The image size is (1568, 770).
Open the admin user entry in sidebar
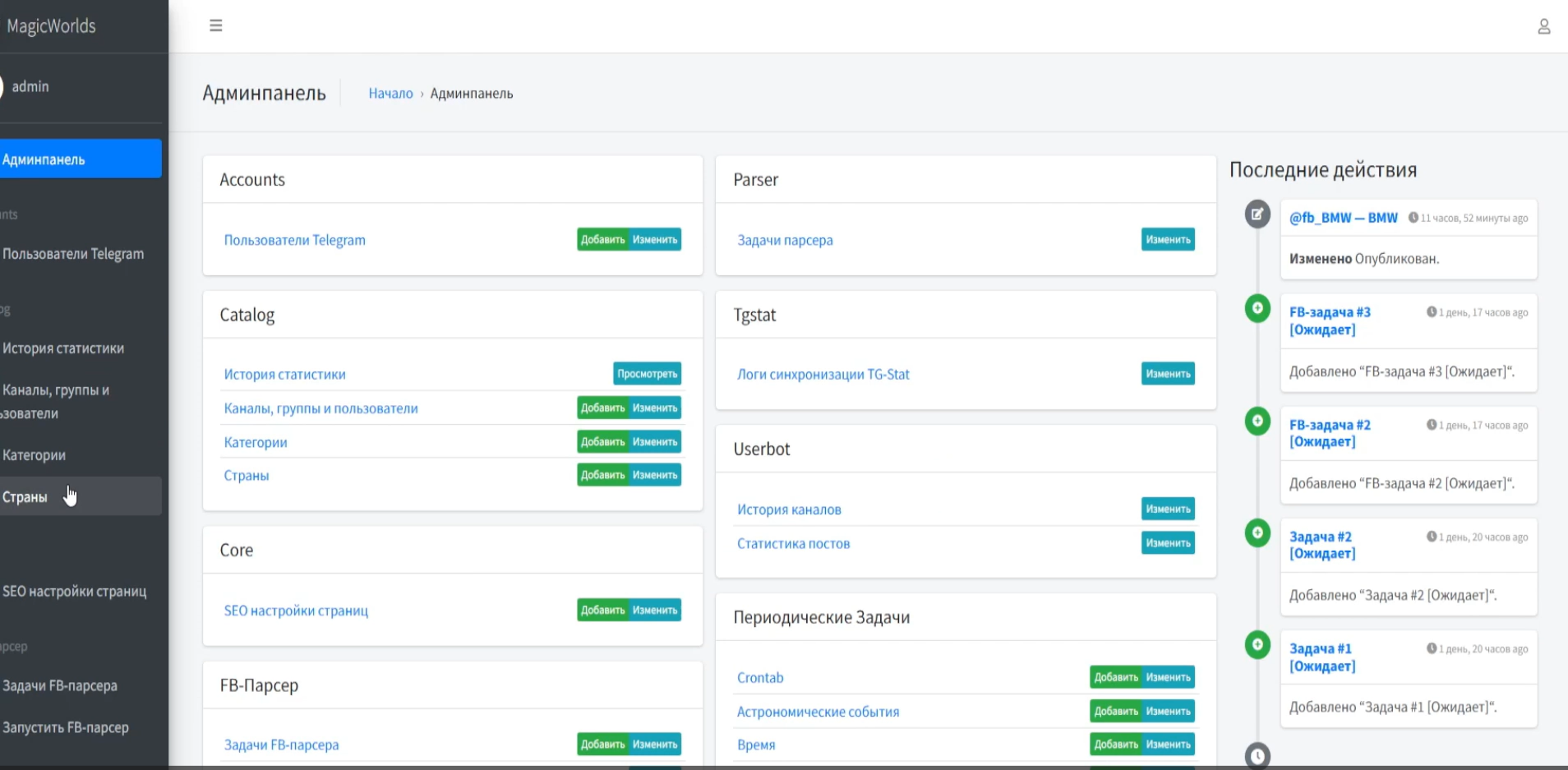(30, 86)
